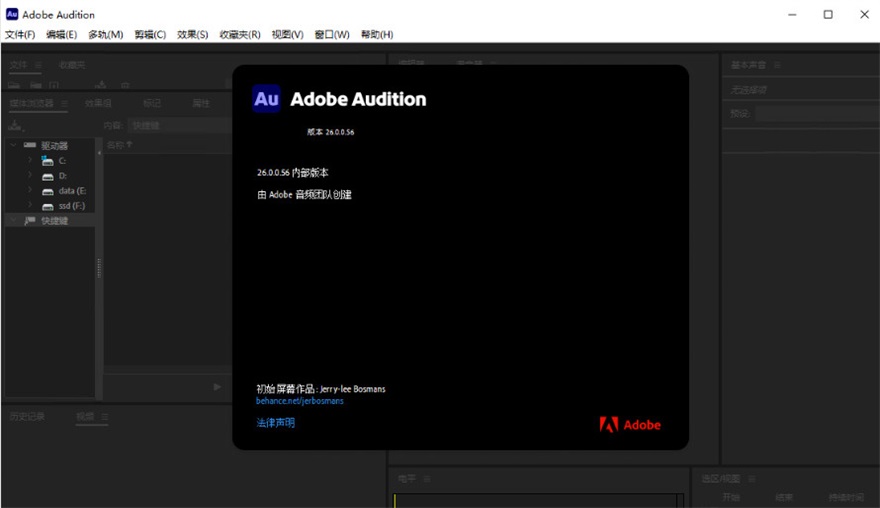Switch to the 效果组 tab

pos(98,103)
